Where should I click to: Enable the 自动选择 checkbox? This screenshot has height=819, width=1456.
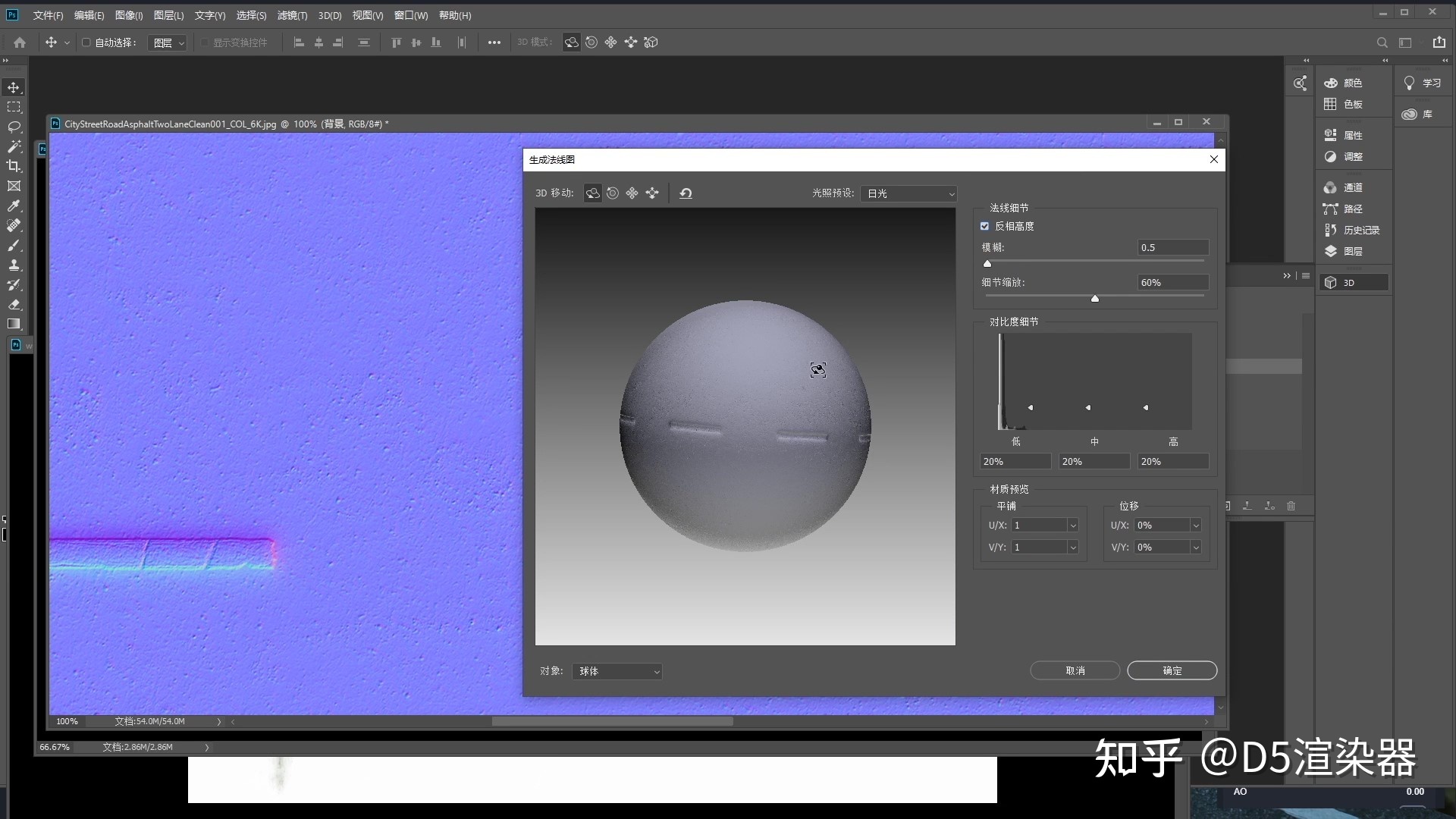(x=86, y=42)
